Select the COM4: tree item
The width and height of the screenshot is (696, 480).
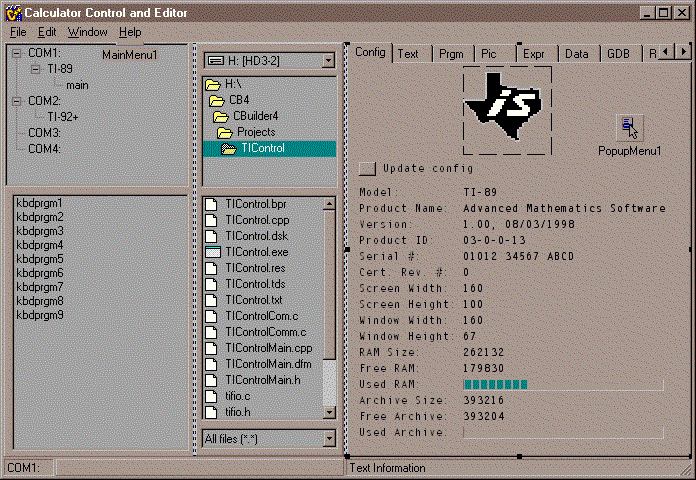point(44,149)
